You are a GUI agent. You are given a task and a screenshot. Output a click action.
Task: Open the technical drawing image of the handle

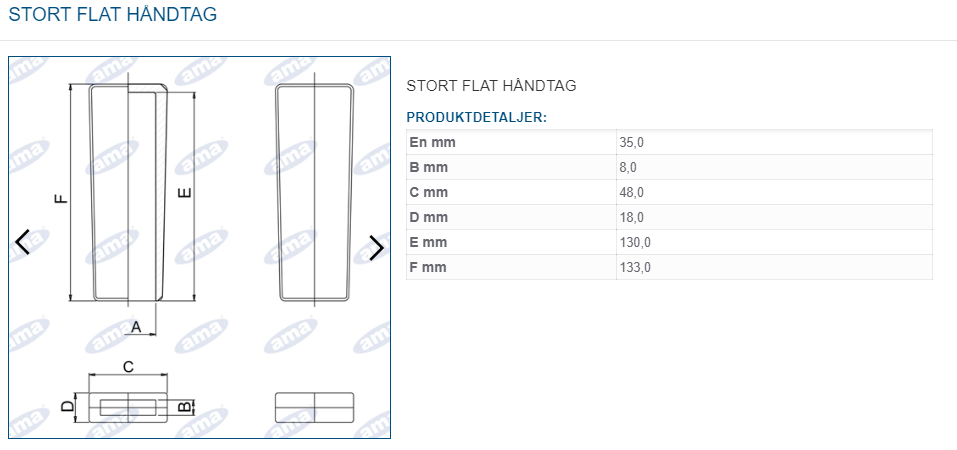[200, 247]
